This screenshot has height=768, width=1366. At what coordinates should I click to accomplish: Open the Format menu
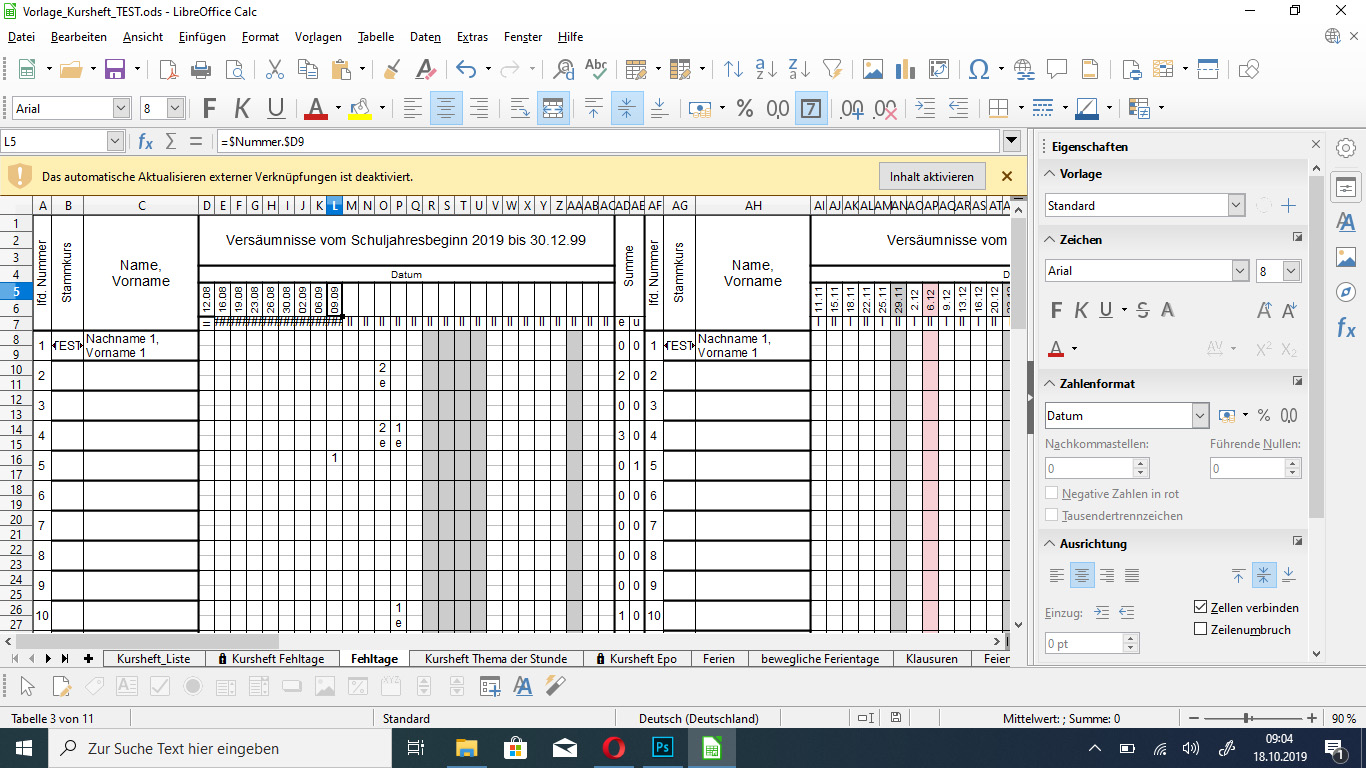(x=260, y=37)
